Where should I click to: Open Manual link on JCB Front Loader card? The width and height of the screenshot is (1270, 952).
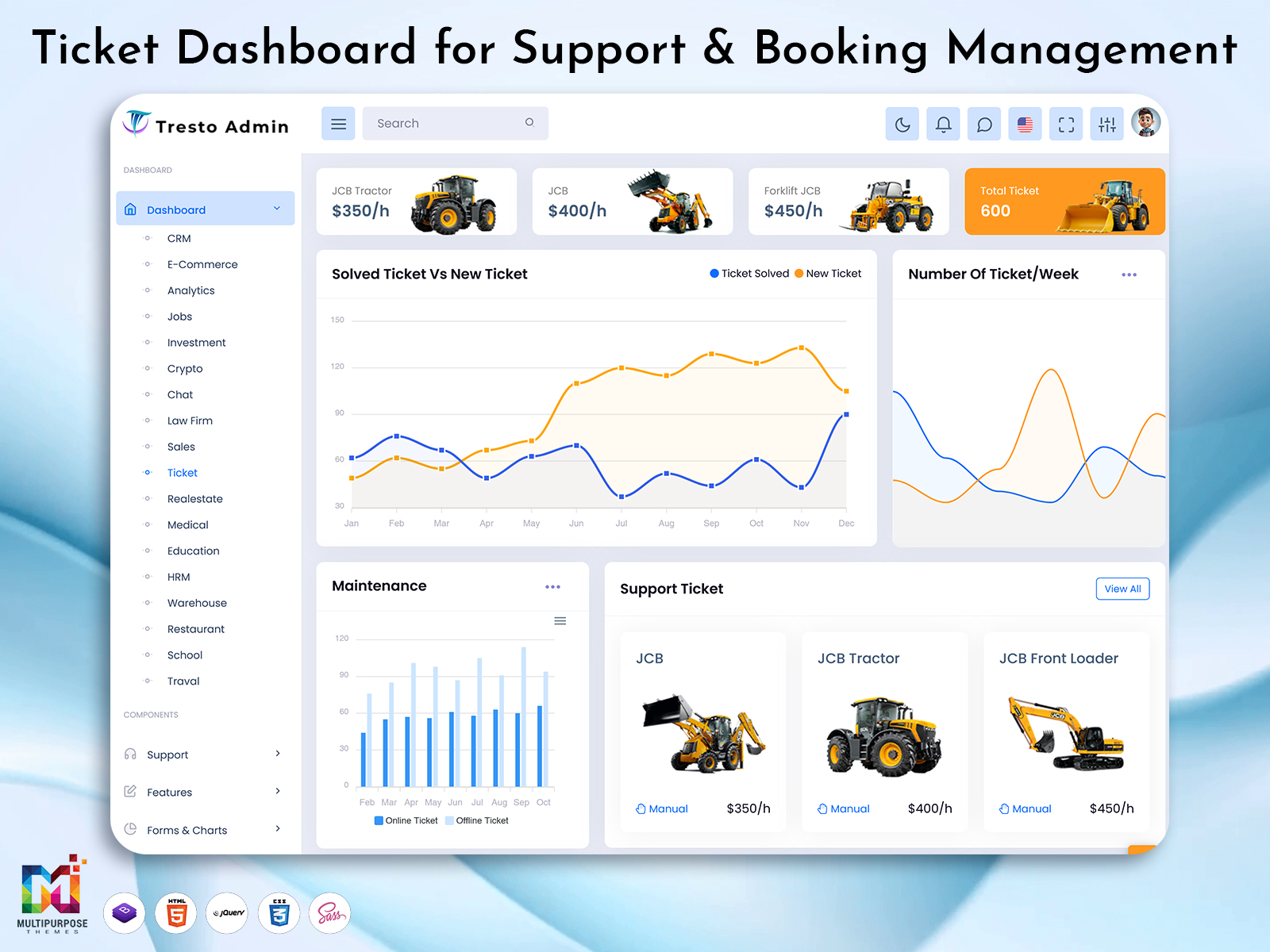coord(1025,808)
